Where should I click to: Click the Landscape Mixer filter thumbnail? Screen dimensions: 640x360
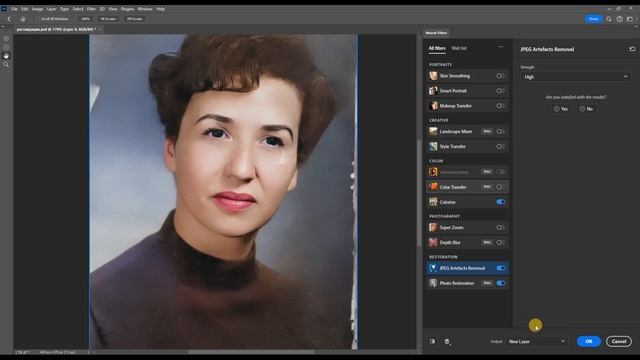pyautogui.click(x=433, y=131)
